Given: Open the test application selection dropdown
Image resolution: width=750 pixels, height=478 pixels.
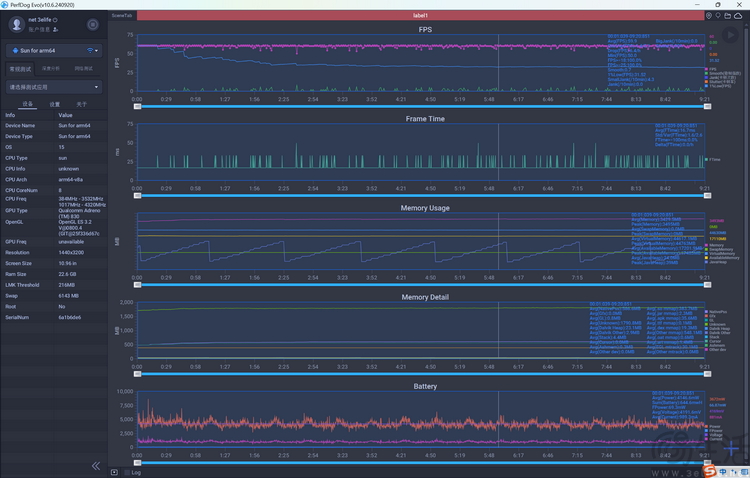Looking at the screenshot, I should coord(54,87).
